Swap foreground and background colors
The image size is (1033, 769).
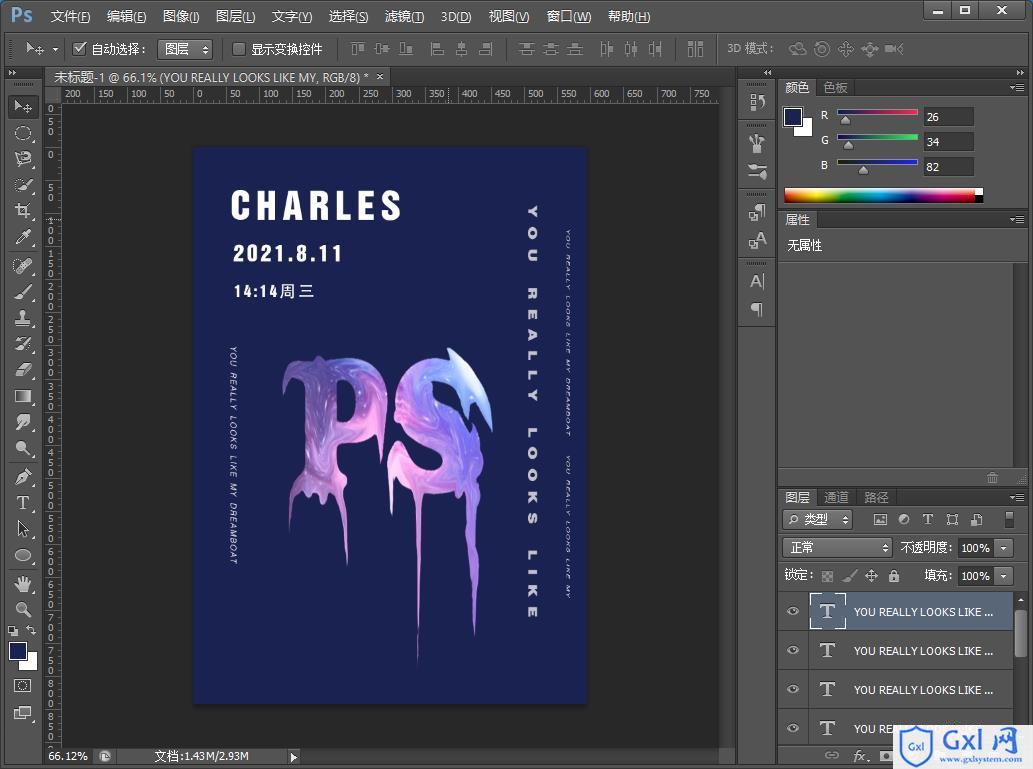coord(31,630)
